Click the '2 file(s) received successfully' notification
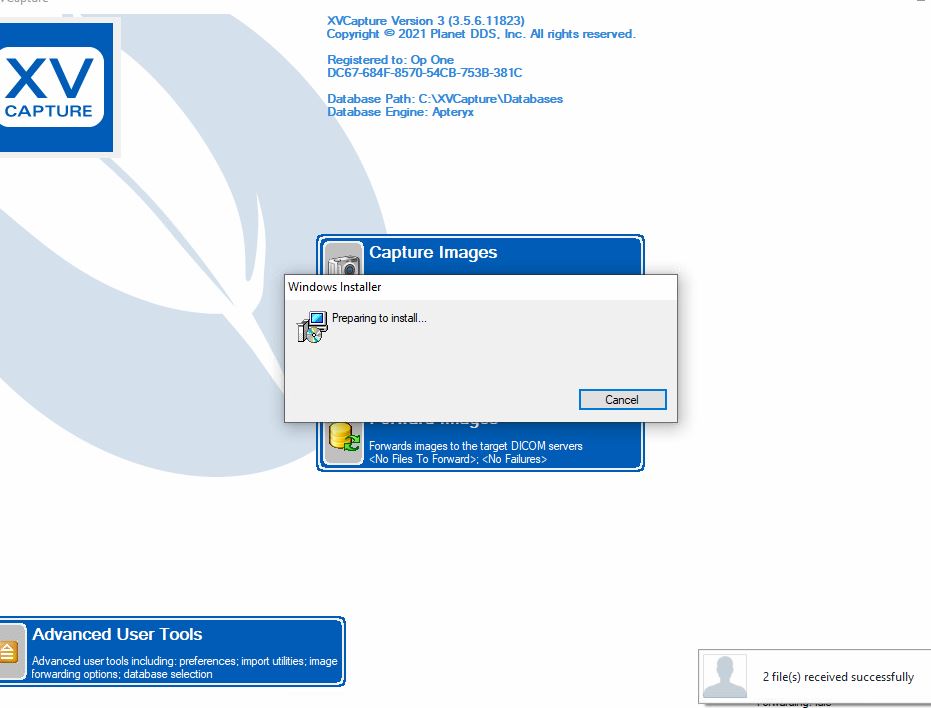931x708 pixels. pos(815,677)
